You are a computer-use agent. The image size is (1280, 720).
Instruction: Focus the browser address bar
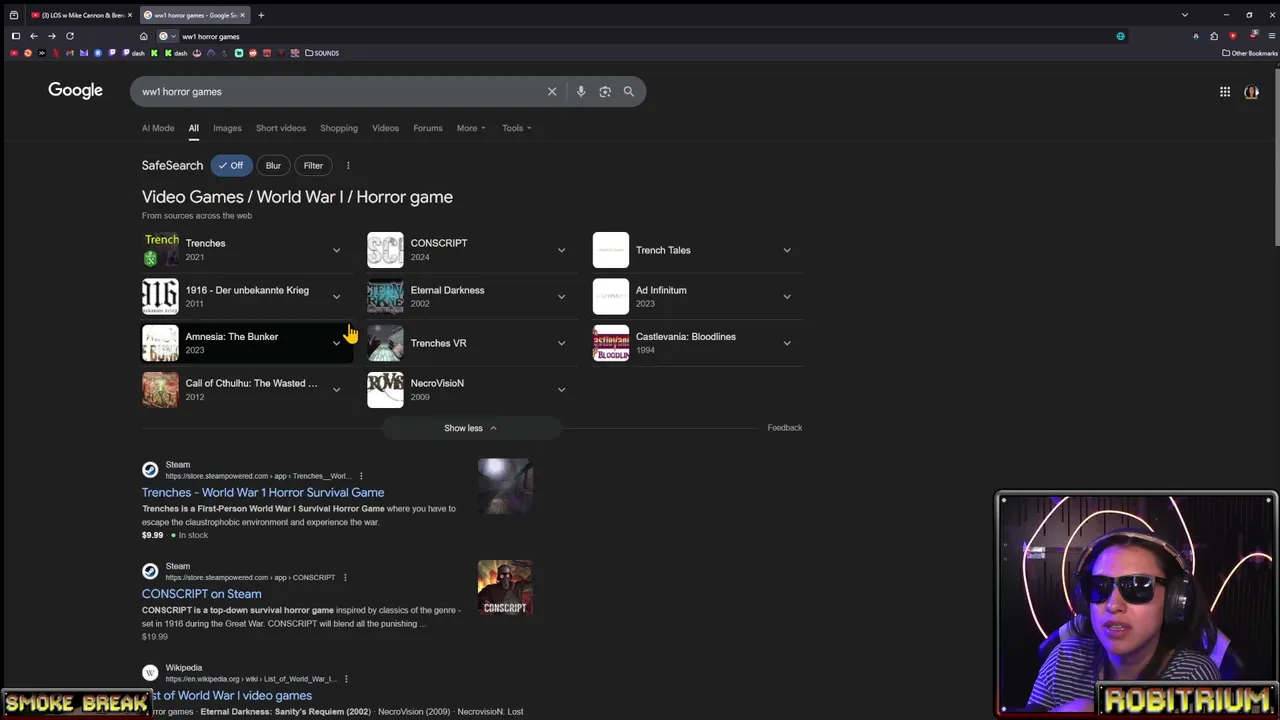click(x=640, y=36)
